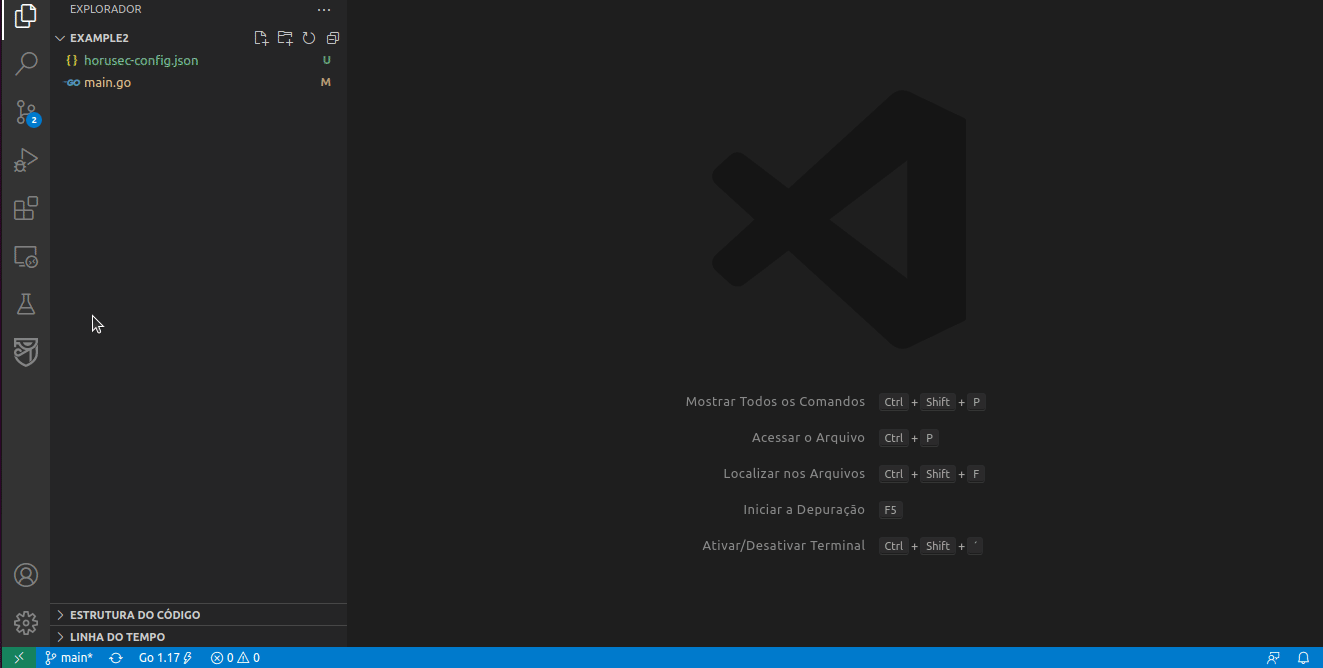Image resolution: width=1323 pixels, height=668 pixels.
Task: Click the 'Ativar/Desativar Terminal' text
Action: 784,545
